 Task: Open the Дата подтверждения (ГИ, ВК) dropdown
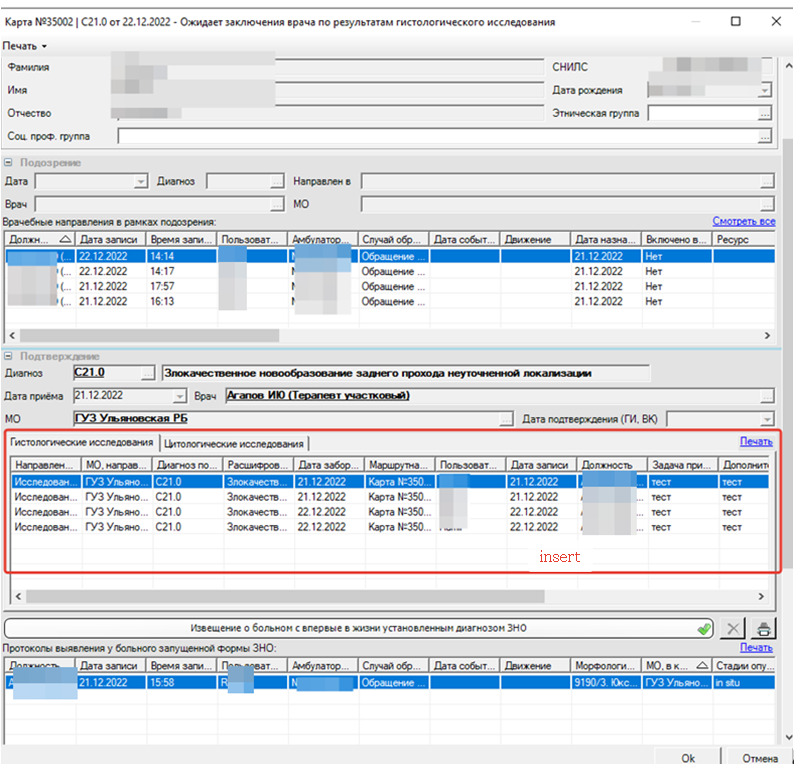[x=767, y=419]
